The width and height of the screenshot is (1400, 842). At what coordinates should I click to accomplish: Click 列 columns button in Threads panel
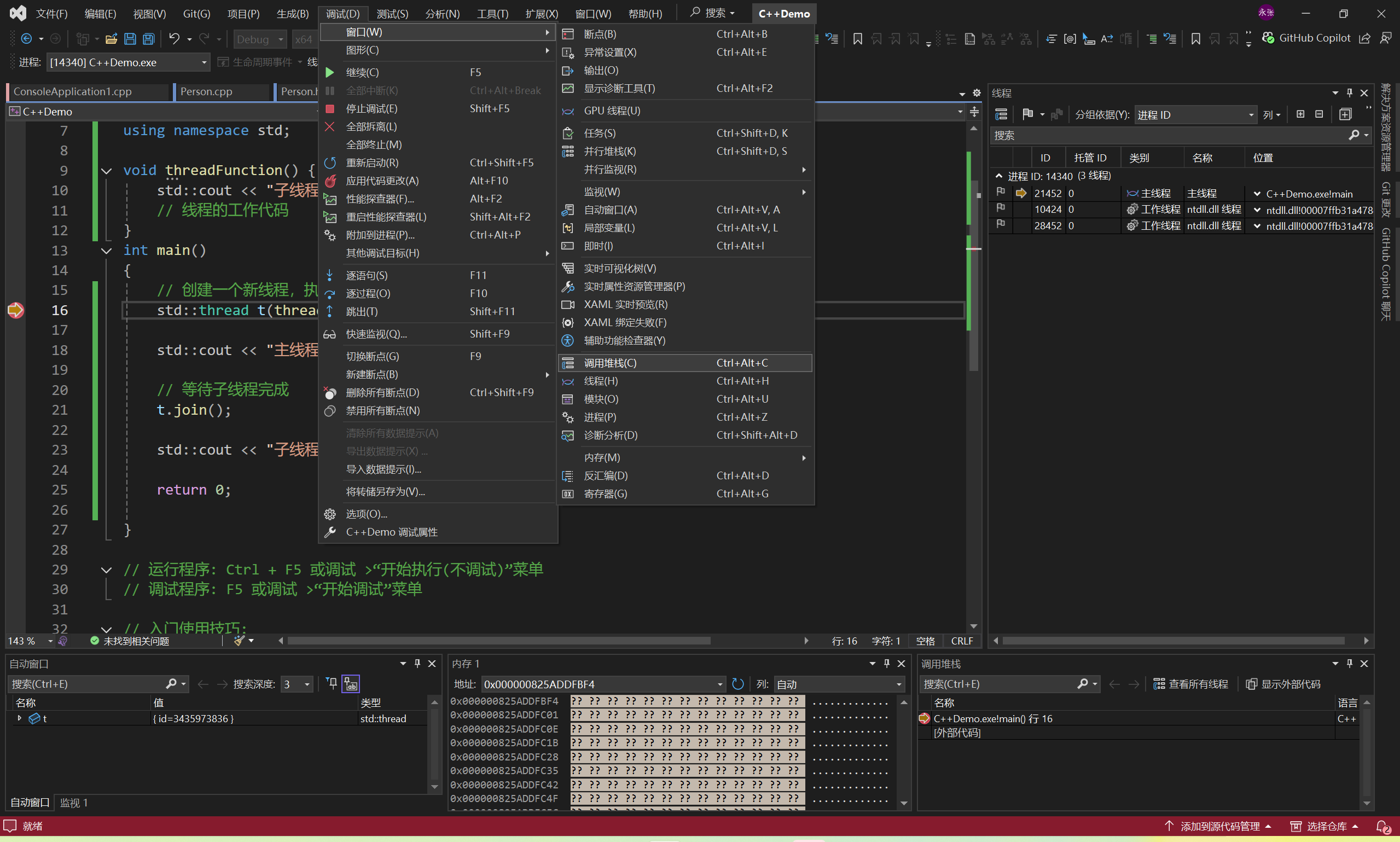(x=1271, y=115)
